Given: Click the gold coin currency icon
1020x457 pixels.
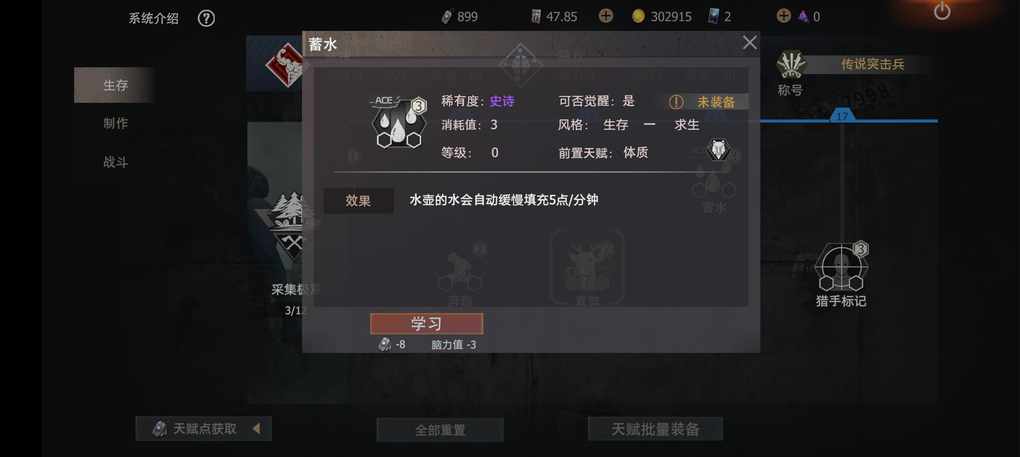Looking at the screenshot, I should pos(639,16).
